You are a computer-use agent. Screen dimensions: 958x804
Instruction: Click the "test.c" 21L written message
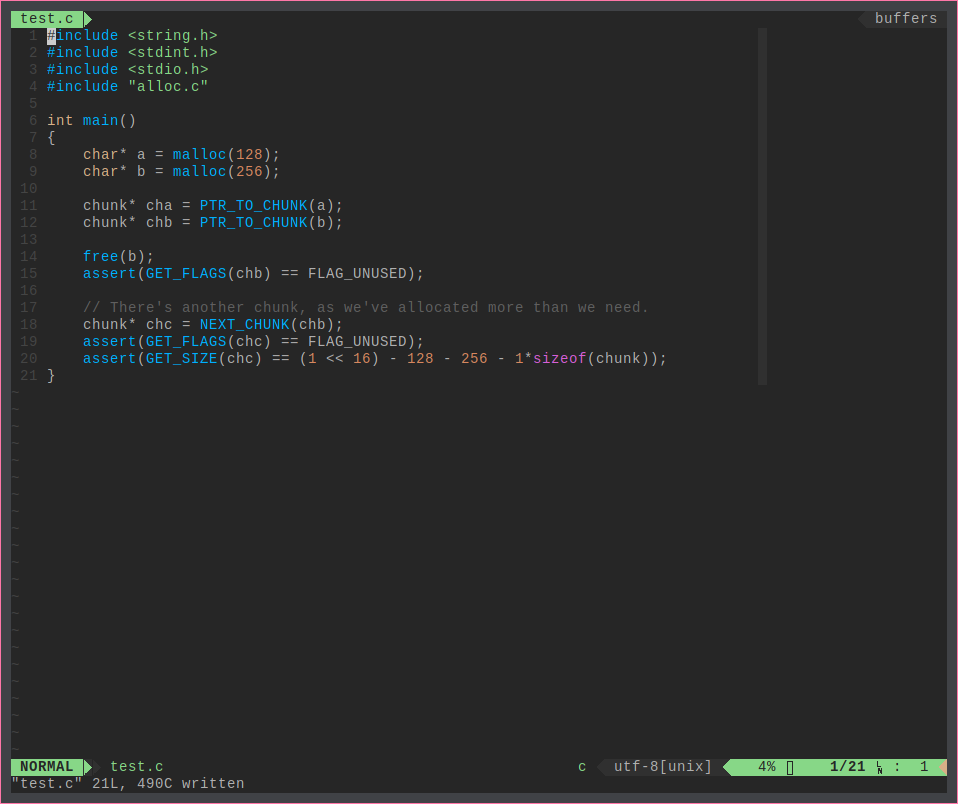[127, 784]
